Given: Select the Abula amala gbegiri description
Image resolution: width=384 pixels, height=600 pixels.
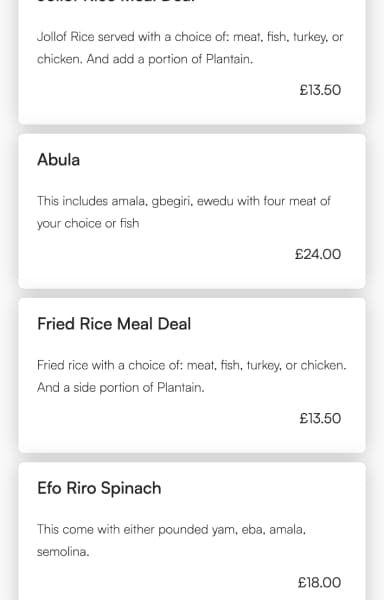Looking at the screenshot, I should [x=184, y=212].
